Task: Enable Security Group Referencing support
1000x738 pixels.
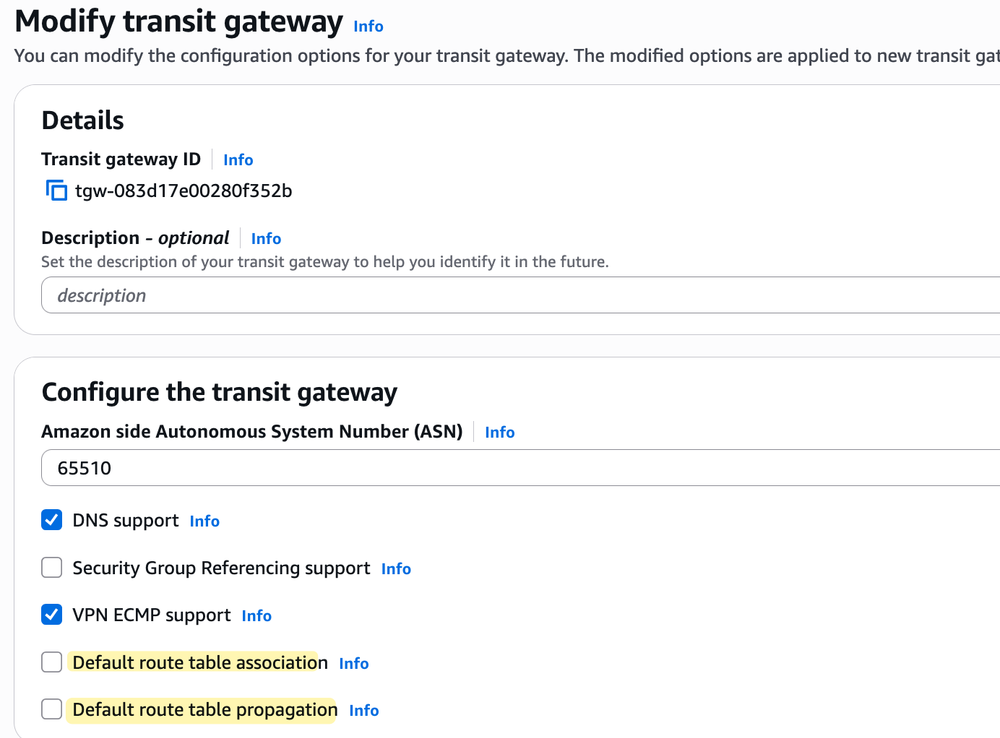Action: tap(51, 567)
